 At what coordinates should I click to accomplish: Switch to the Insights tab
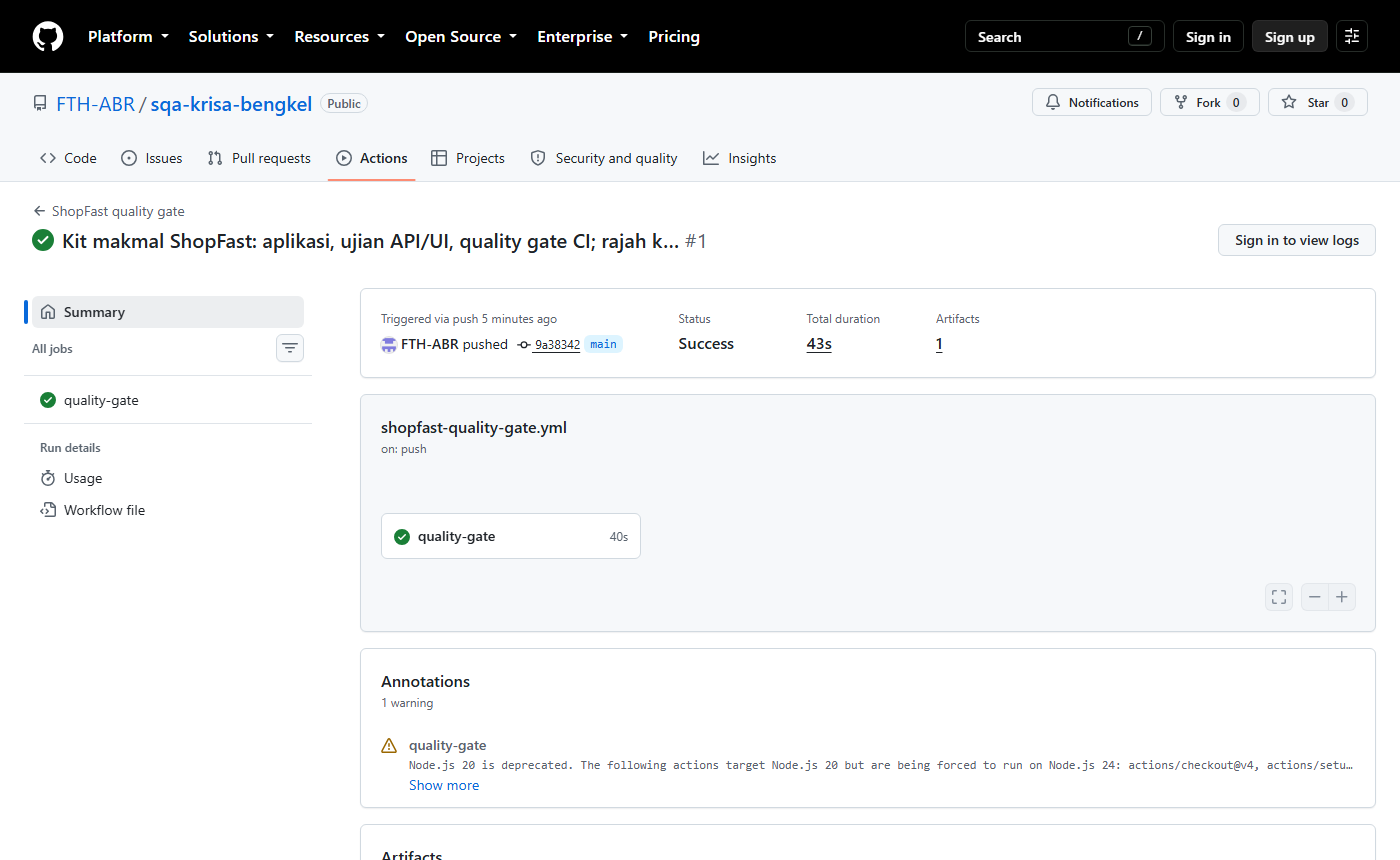740,158
